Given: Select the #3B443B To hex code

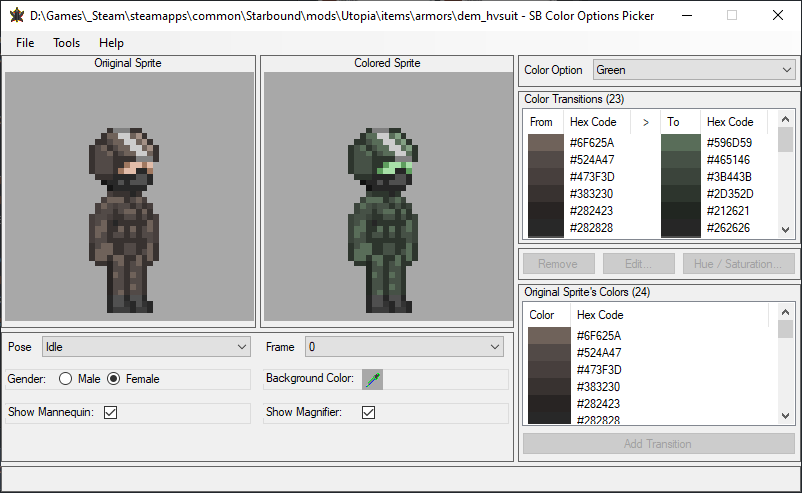Looking at the screenshot, I should tap(729, 177).
